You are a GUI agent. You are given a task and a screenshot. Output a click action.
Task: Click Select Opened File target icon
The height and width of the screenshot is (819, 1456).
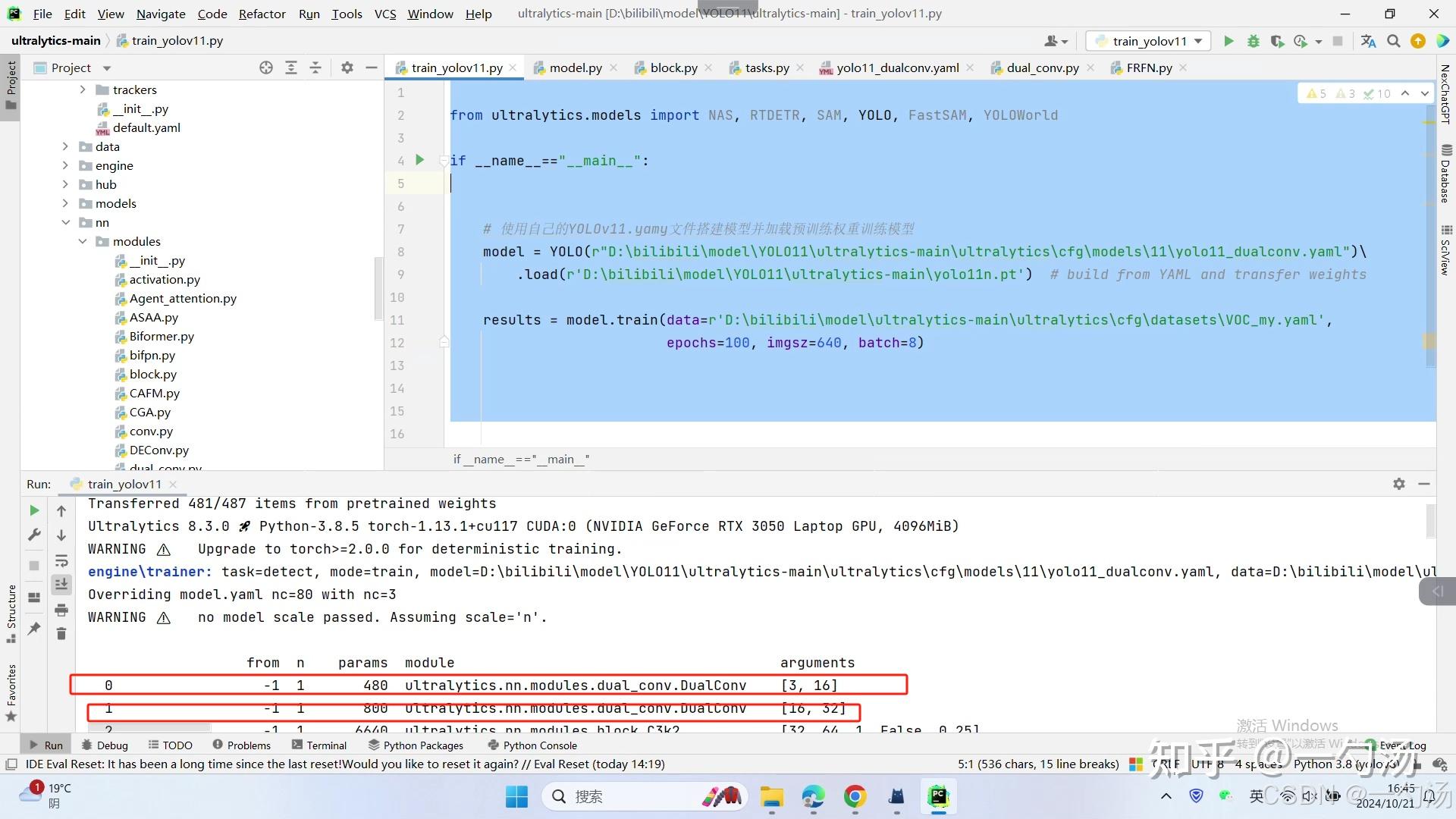[265, 67]
